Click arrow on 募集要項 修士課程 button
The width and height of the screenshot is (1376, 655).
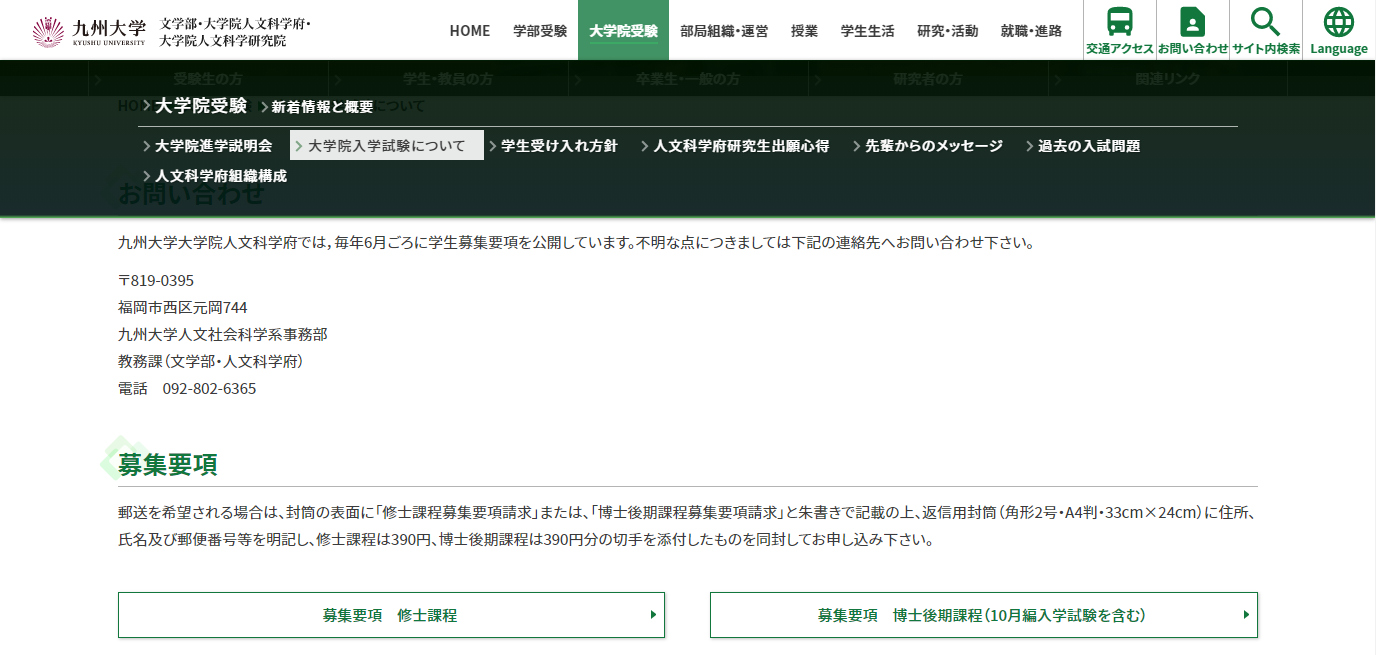pyautogui.click(x=653, y=615)
